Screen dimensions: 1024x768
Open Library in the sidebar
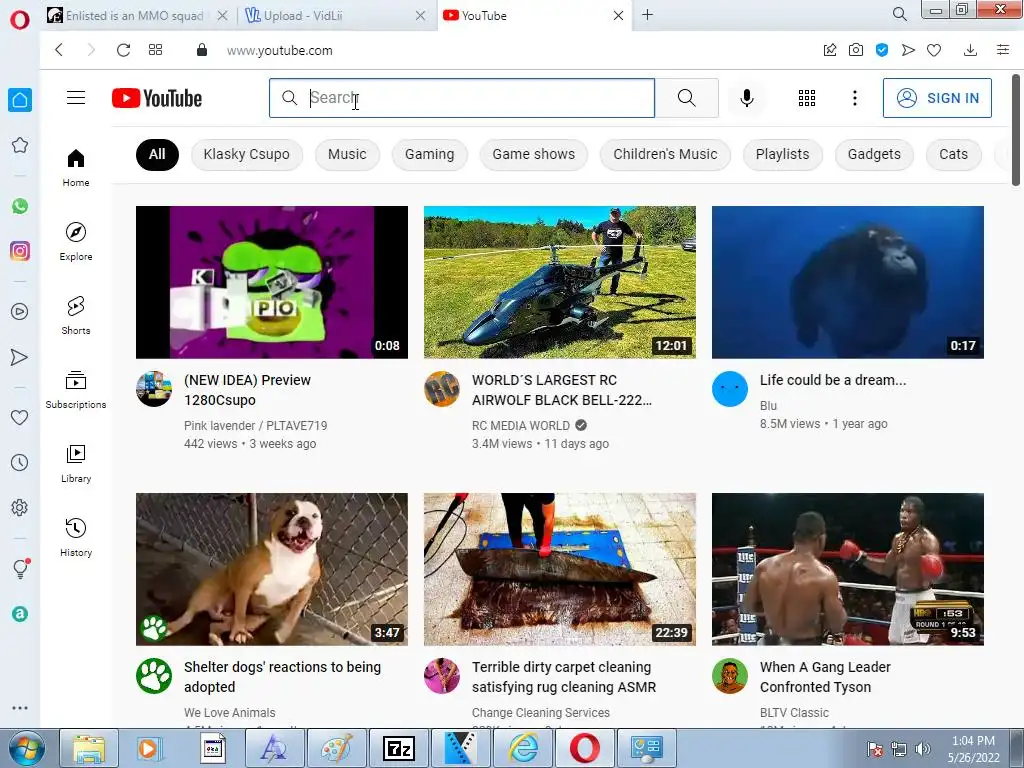pos(76,464)
